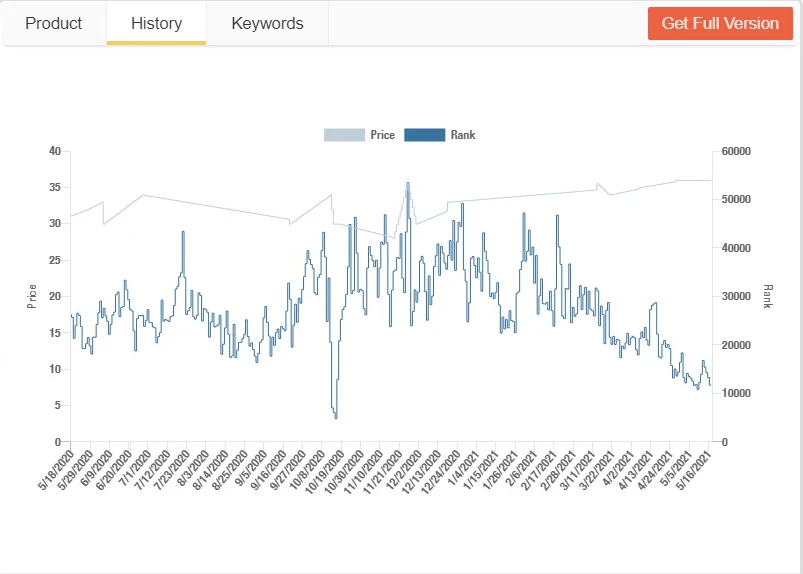This screenshot has width=803, height=574.
Task: Click the 20 price axis value
Action: pyautogui.click(x=55, y=296)
